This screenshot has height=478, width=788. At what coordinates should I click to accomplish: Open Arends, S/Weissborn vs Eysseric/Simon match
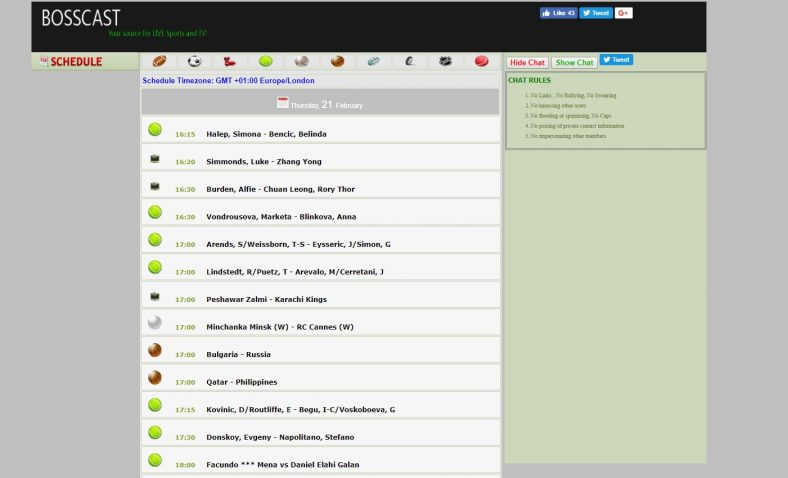[x=299, y=244]
